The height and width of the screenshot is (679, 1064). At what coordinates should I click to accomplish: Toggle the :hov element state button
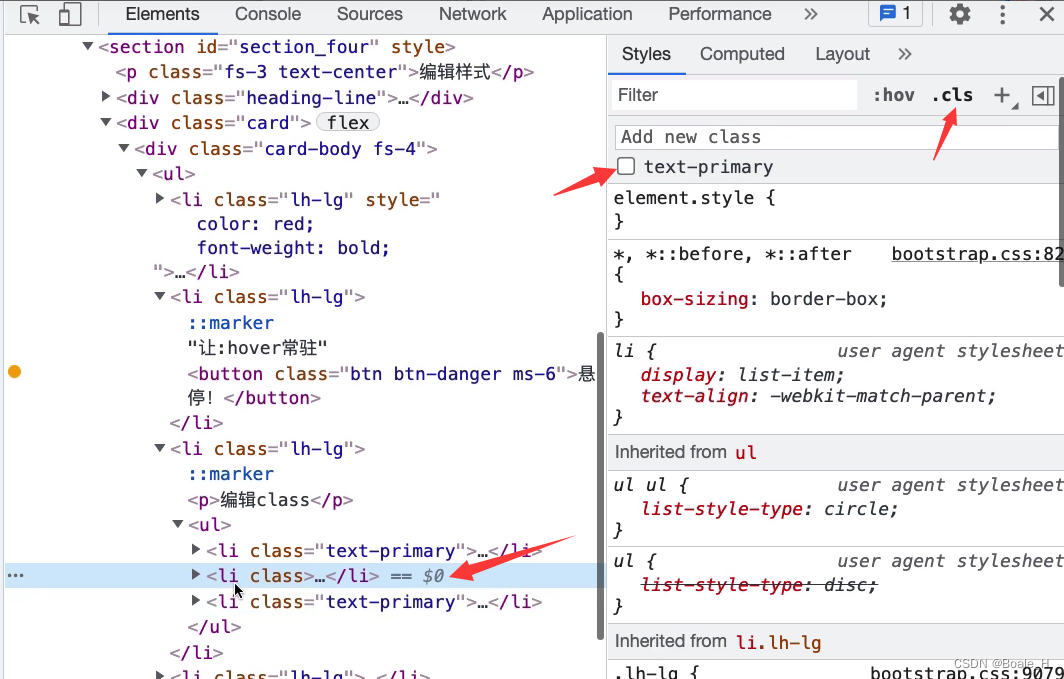(x=893, y=96)
